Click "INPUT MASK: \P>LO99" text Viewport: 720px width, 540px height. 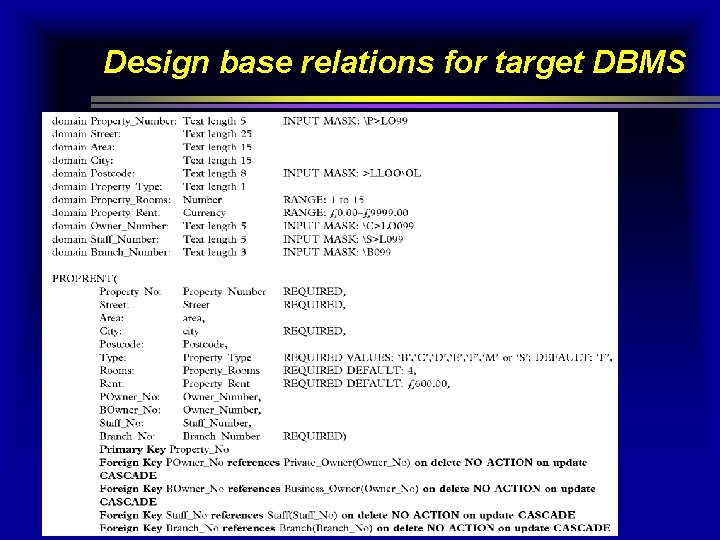(345, 121)
